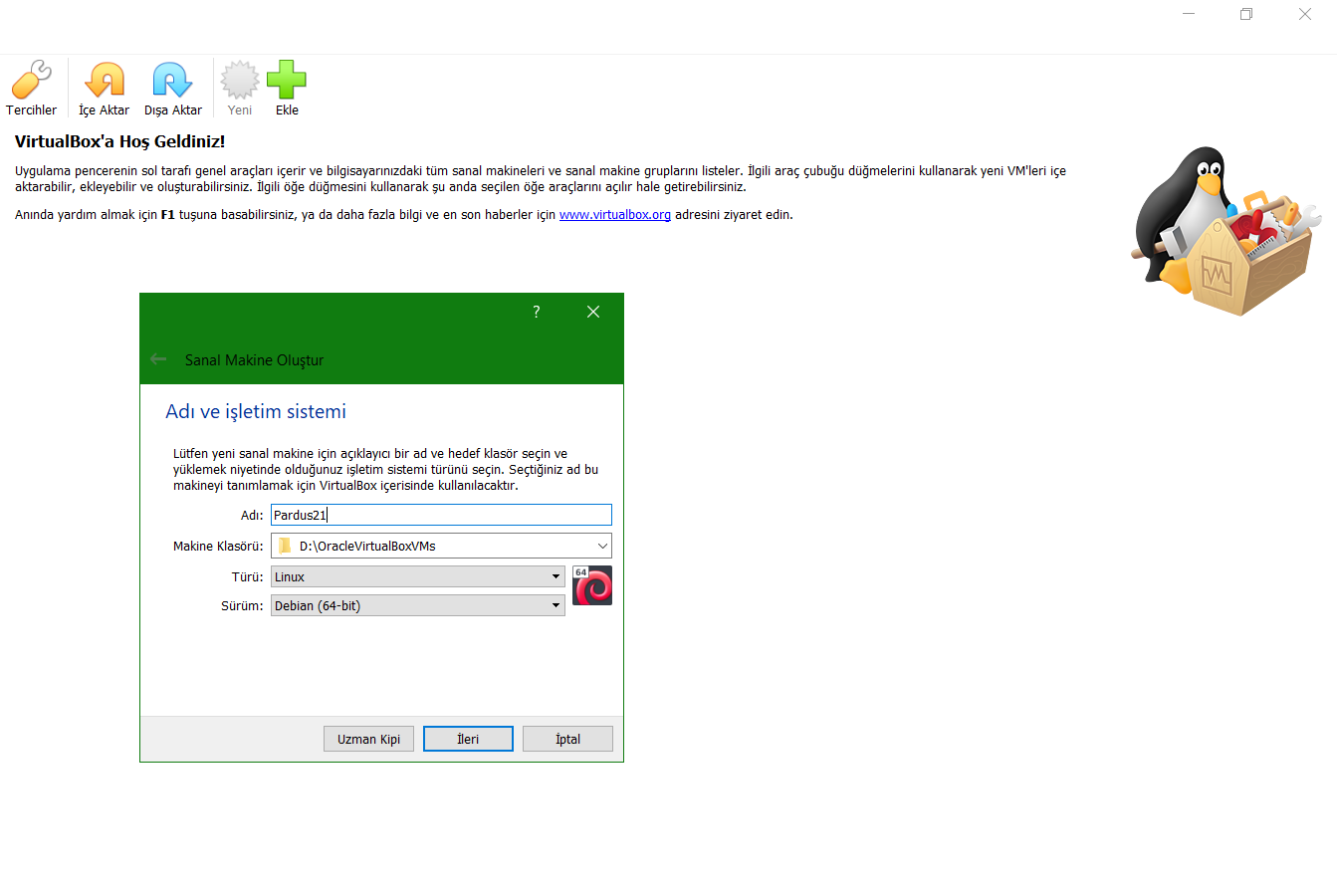Click the "VirtualBox'a Hoş Geldiniz!" heading

tap(120, 141)
